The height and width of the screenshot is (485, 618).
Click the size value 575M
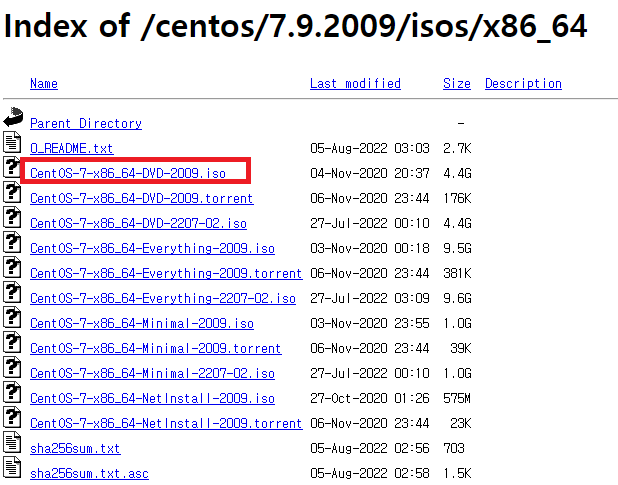pos(457,398)
